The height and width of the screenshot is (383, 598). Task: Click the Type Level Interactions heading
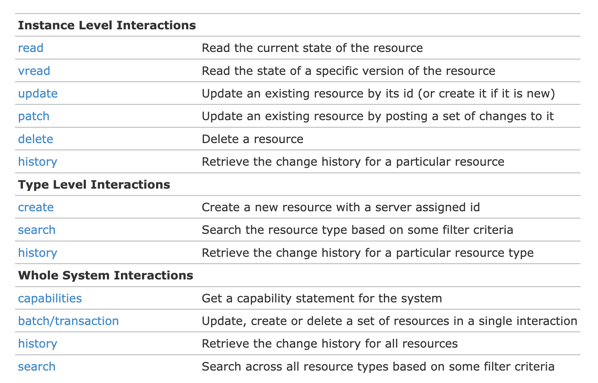[94, 185]
